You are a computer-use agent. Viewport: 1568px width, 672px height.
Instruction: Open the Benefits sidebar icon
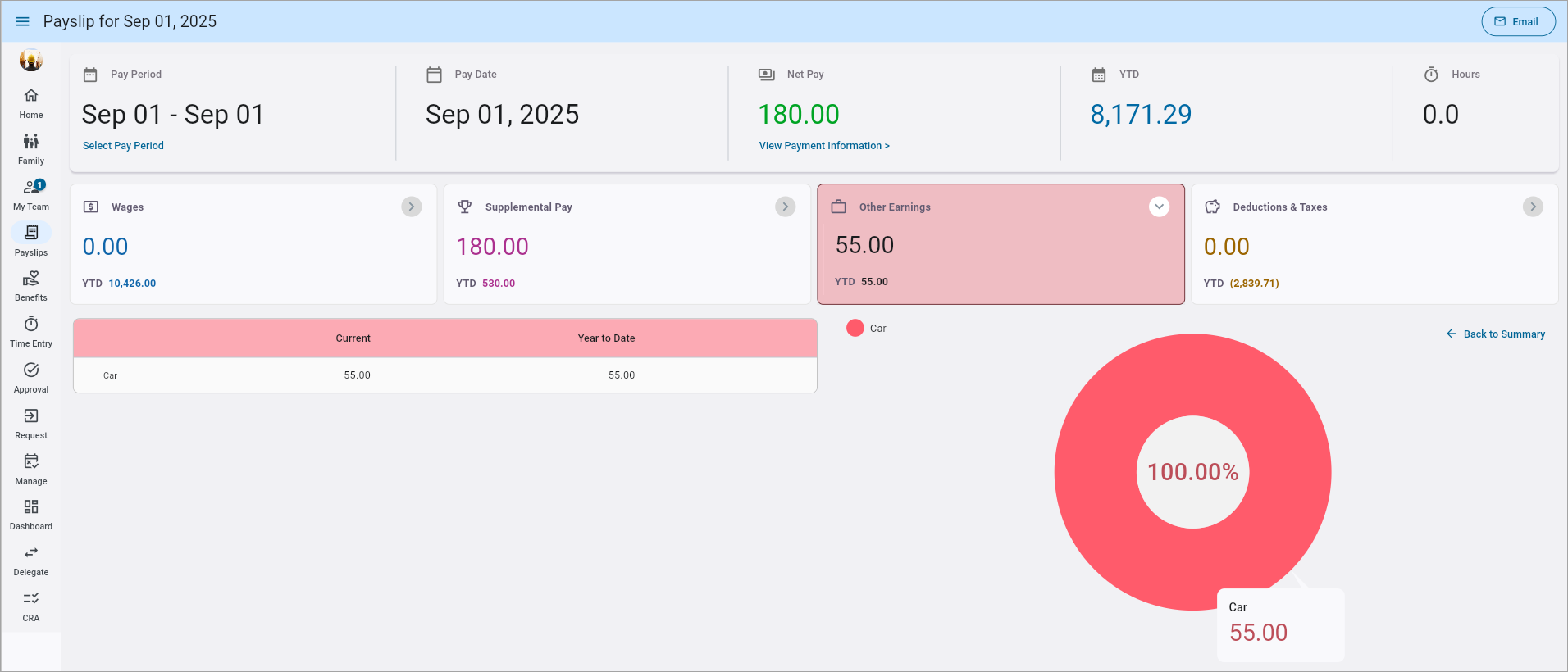(31, 279)
